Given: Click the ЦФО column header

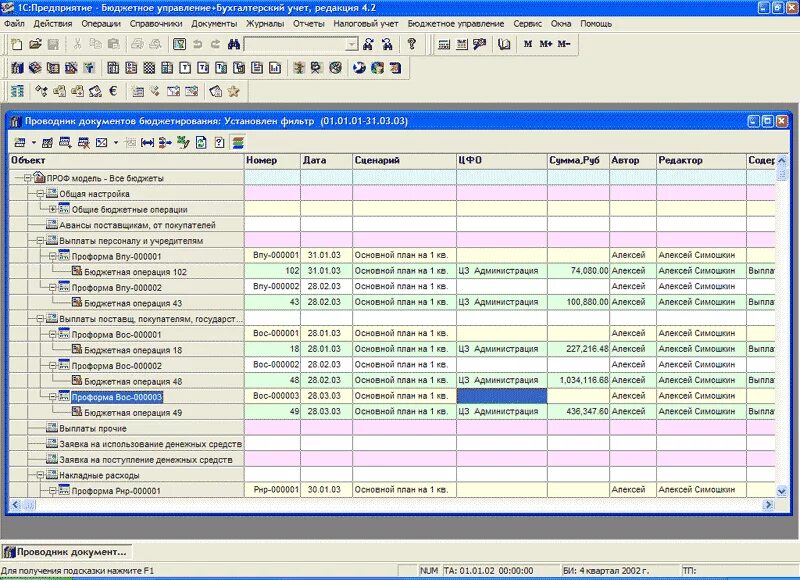Looking at the screenshot, I should tap(502, 161).
